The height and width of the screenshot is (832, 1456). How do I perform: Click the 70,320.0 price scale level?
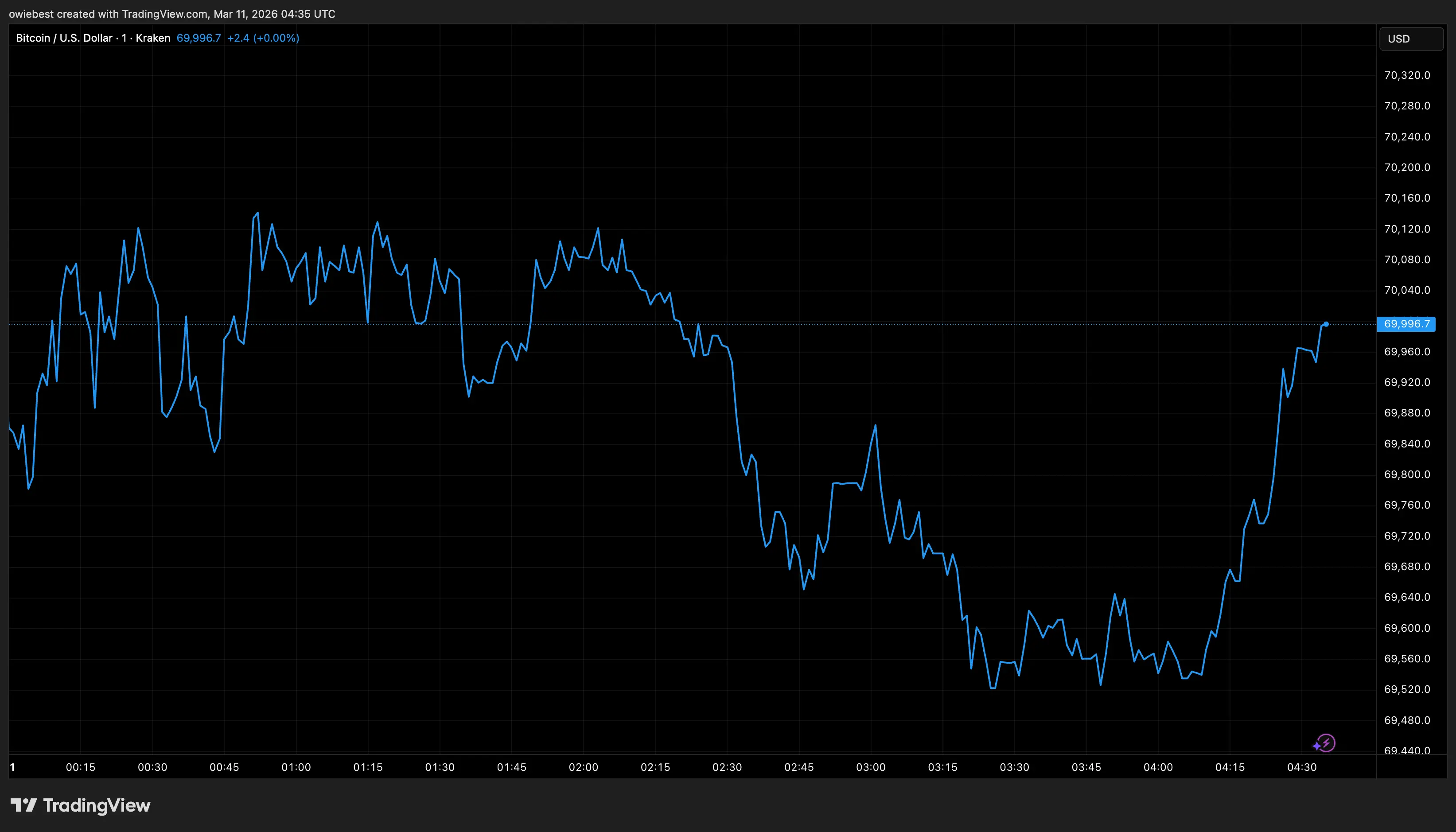pyautogui.click(x=1406, y=75)
